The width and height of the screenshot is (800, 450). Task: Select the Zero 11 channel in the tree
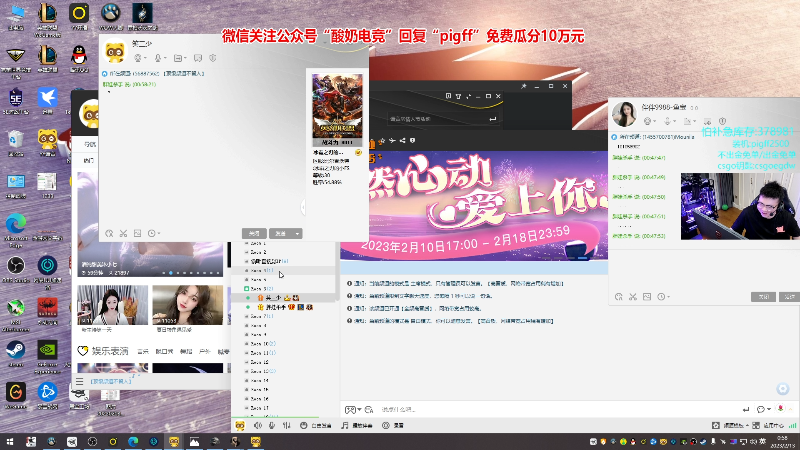[263, 353]
